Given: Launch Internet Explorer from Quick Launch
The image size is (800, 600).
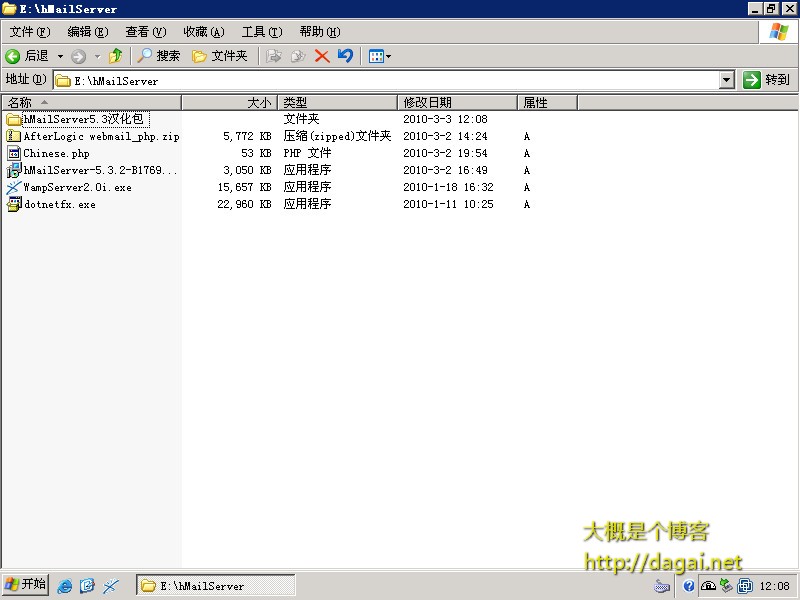Looking at the screenshot, I should [x=65, y=586].
